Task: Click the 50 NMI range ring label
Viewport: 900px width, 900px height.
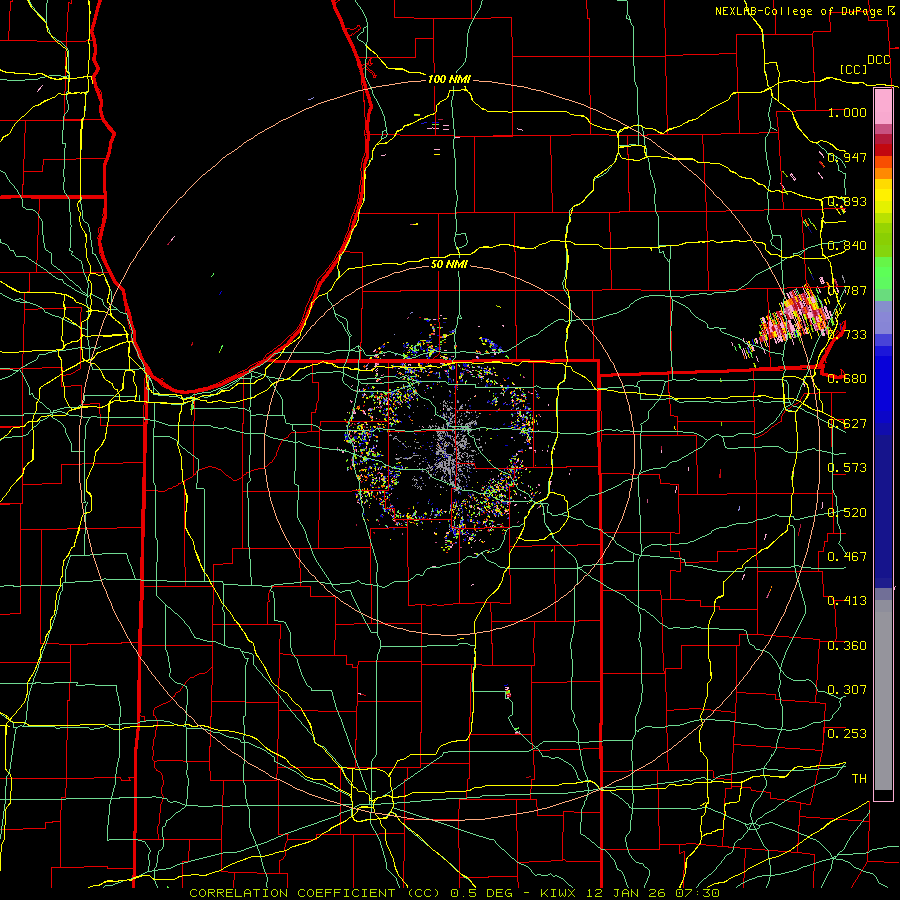Action: point(449,264)
